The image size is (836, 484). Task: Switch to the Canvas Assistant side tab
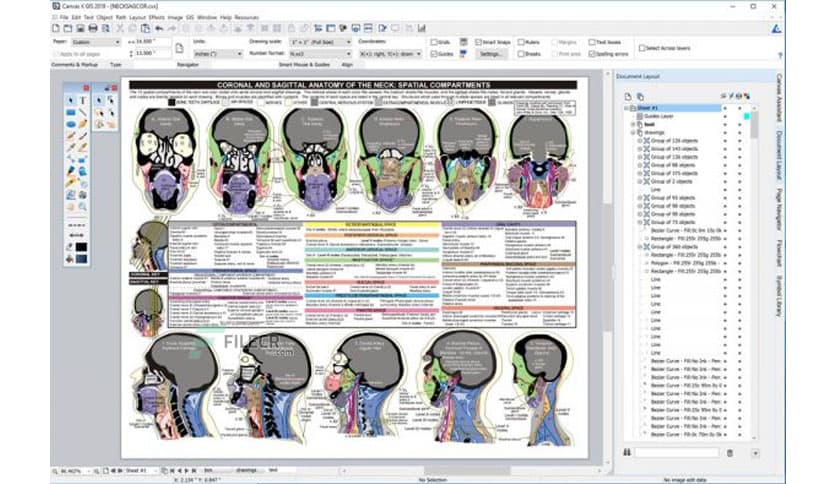(x=779, y=98)
